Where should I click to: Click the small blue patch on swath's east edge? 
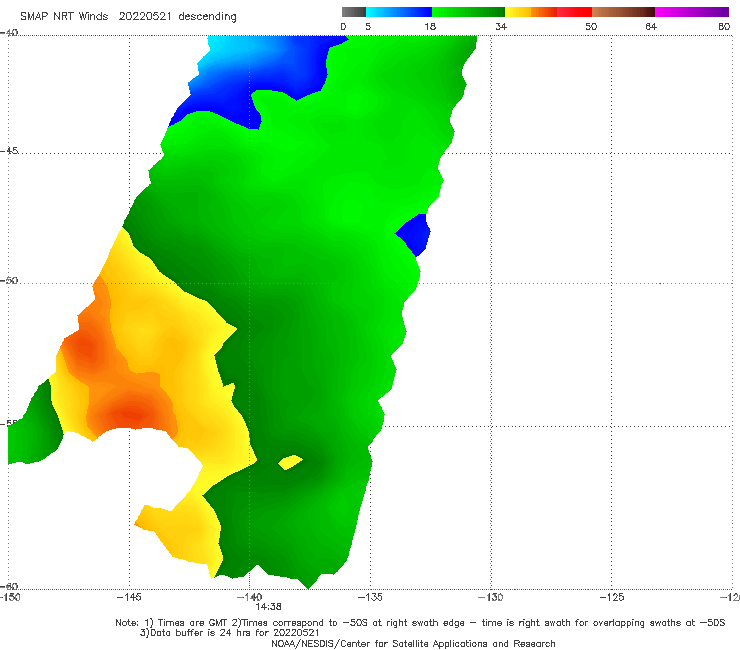coord(414,235)
